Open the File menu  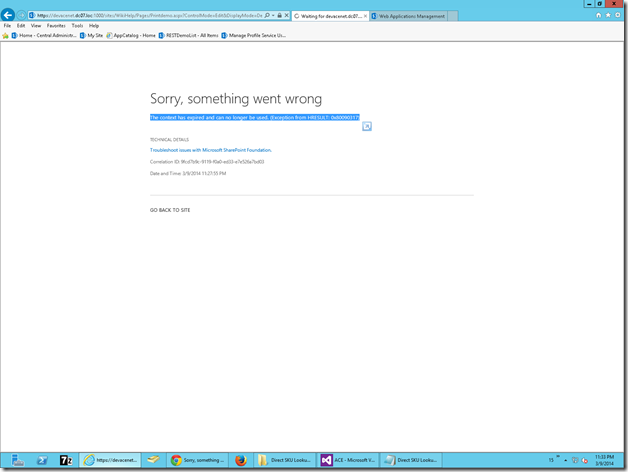coord(7,26)
